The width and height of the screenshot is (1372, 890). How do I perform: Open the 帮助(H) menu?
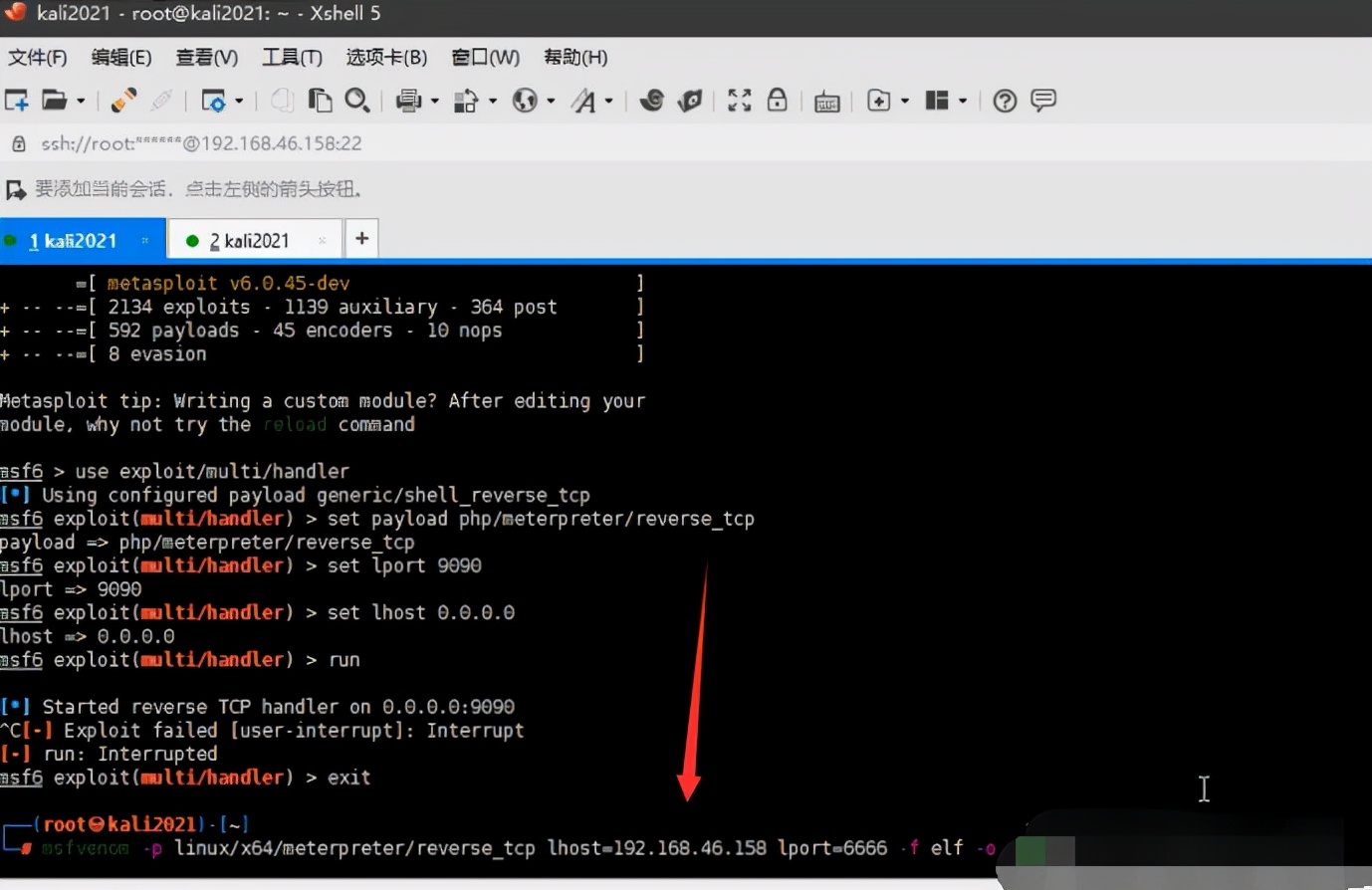pyautogui.click(x=575, y=57)
